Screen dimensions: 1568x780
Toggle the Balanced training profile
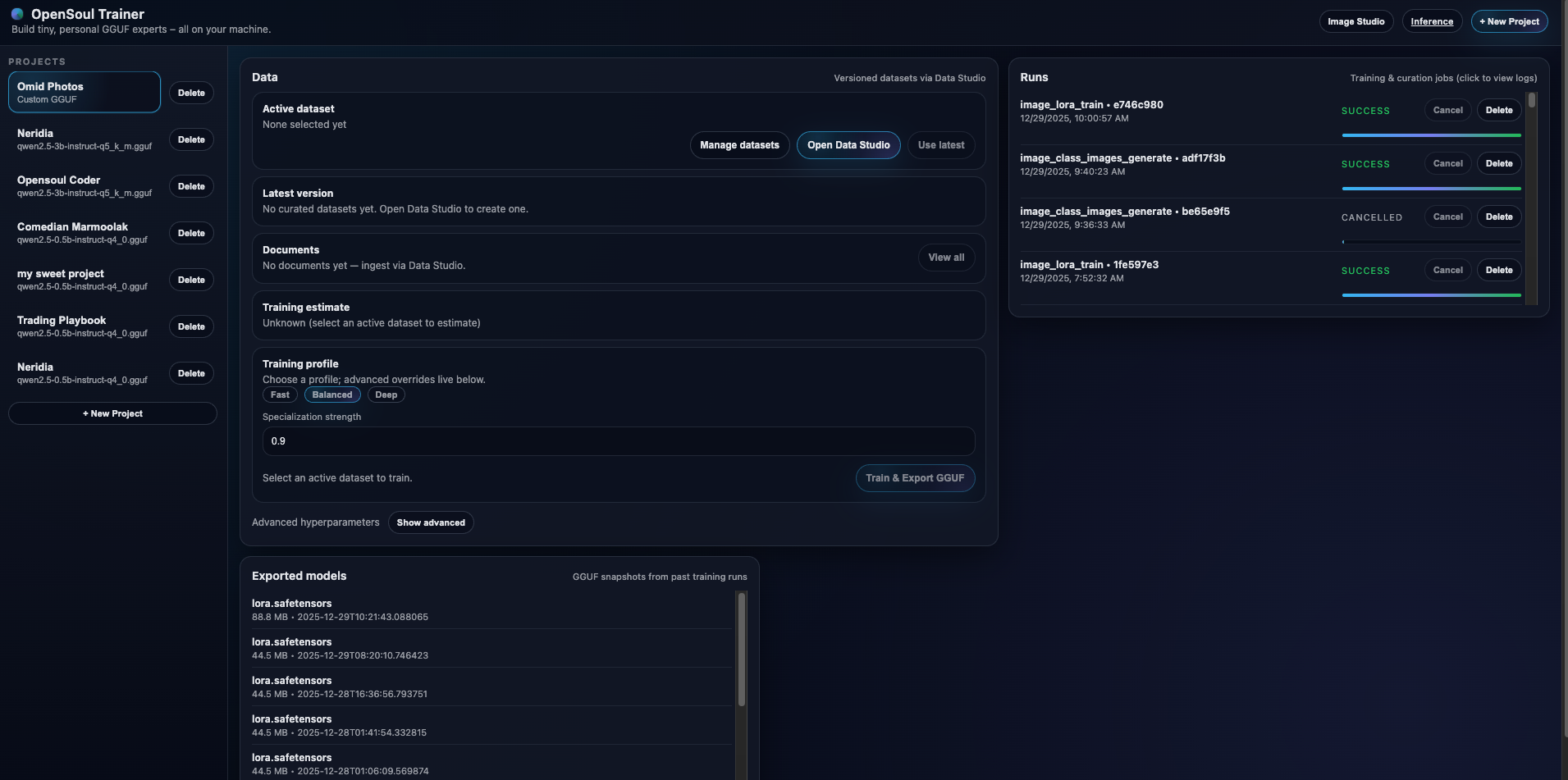[x=332, y=395]
